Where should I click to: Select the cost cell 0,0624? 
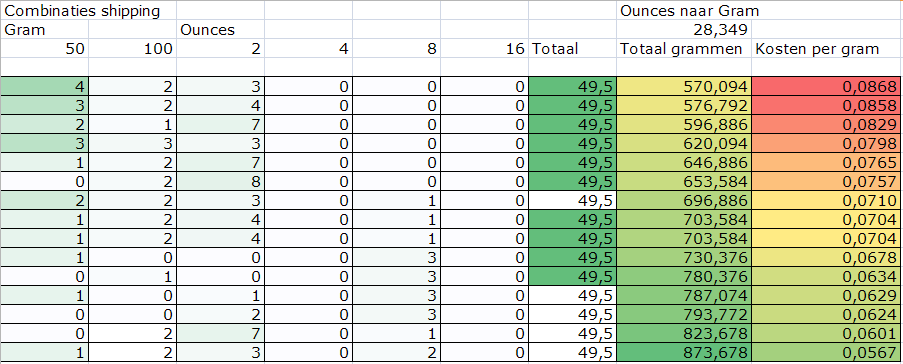826,314
